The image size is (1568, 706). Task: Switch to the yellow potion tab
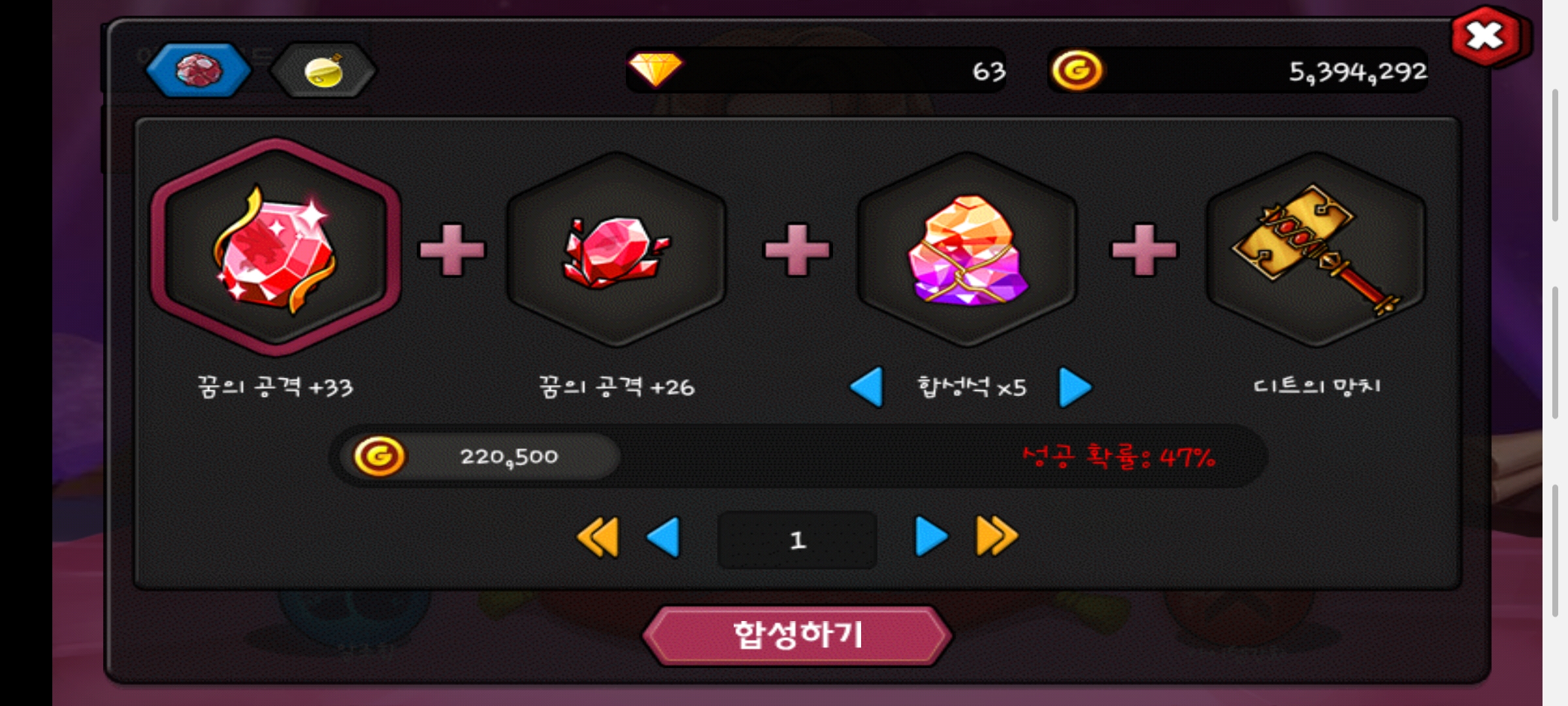323,70
